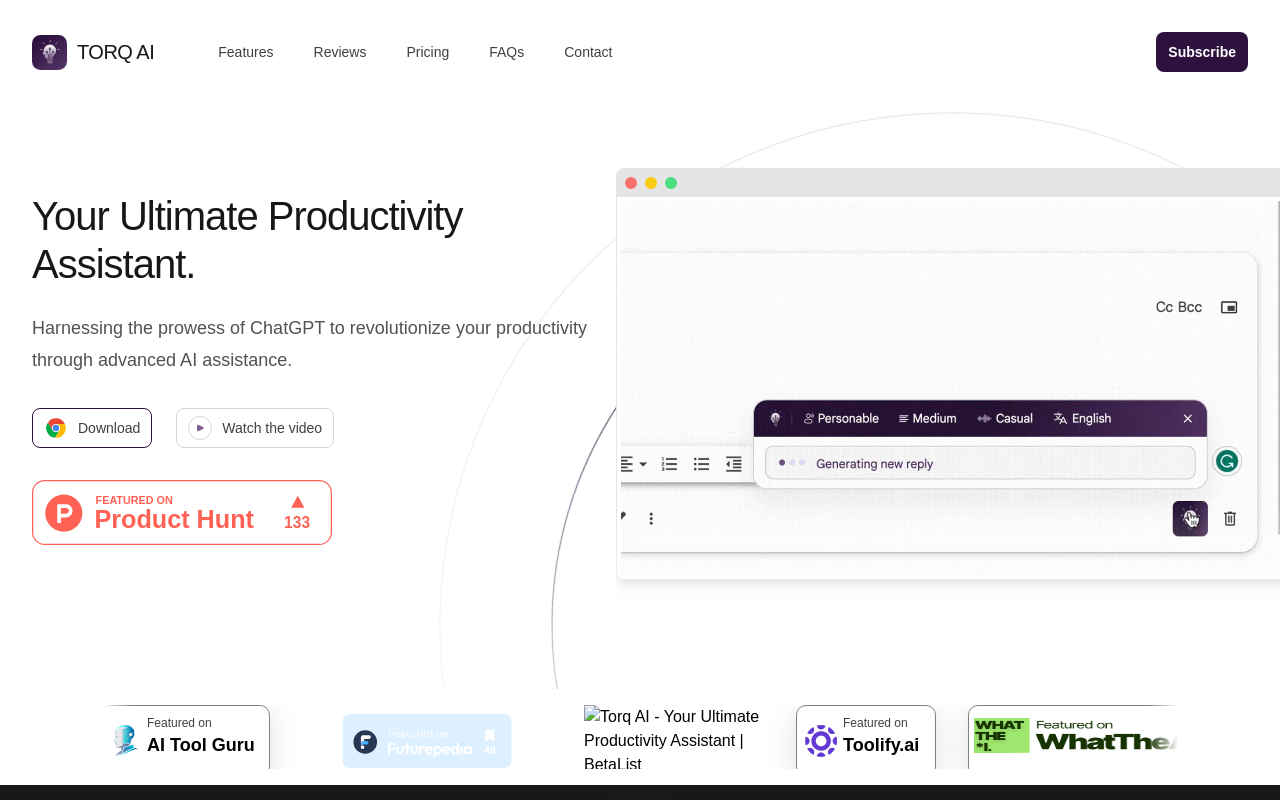Upvote Torq AI on Product Hunt
The height and width of the screenshot is (800, 1280).
tap(296, 511)
